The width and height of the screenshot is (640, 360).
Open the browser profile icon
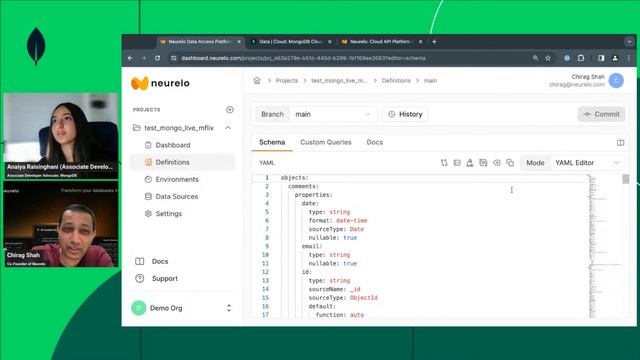615,58
